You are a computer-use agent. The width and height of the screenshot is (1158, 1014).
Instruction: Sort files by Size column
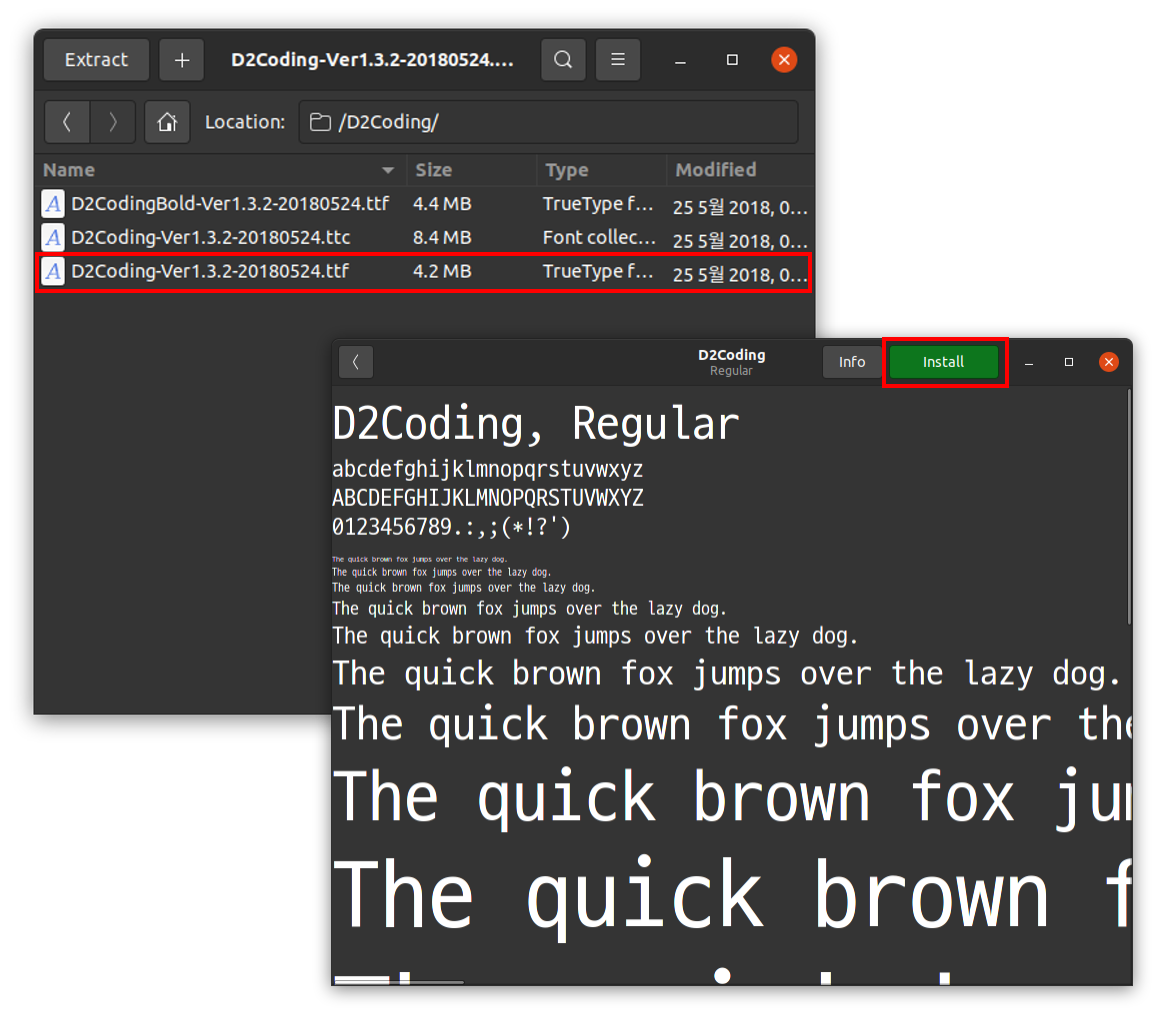(x=471, y=171)
